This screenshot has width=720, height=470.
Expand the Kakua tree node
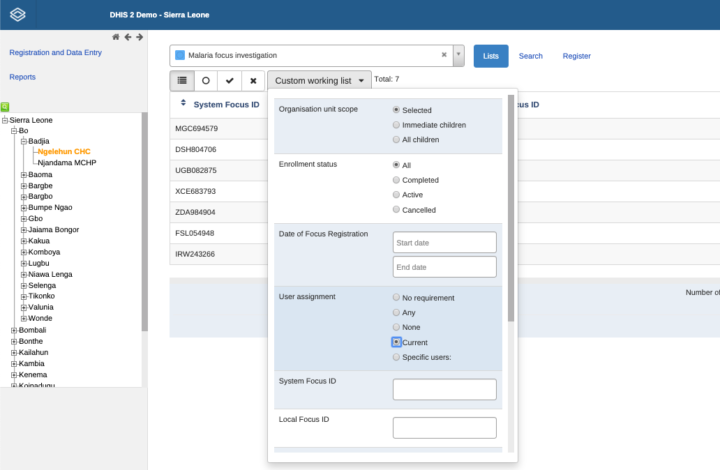[24, 241]
